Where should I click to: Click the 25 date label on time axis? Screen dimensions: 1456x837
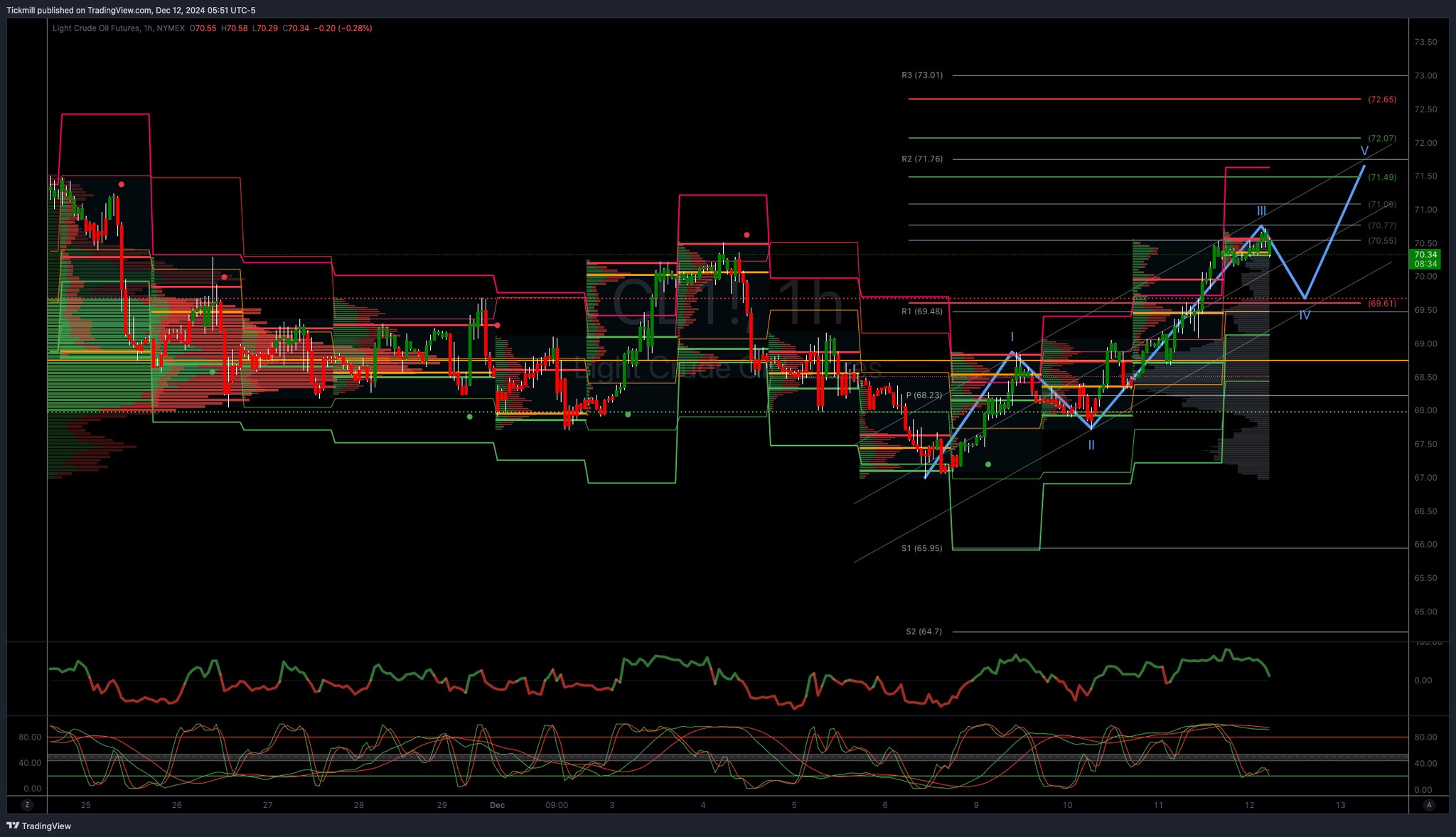(86, 805)
